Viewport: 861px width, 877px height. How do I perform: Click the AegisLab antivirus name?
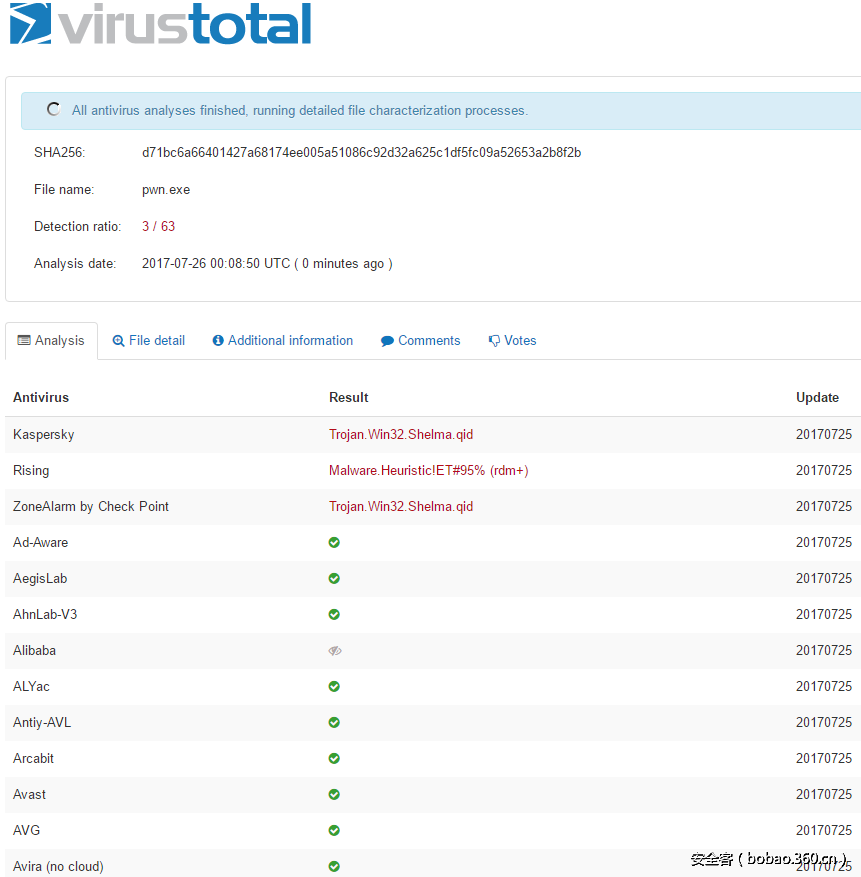pos(40,578)
